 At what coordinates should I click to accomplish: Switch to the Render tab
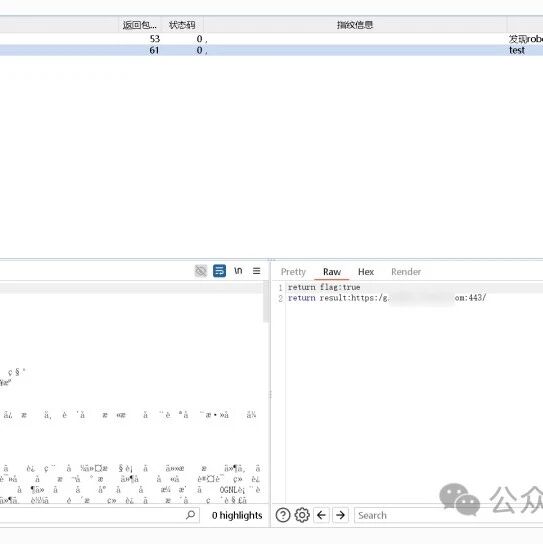[x=406, y=272]
